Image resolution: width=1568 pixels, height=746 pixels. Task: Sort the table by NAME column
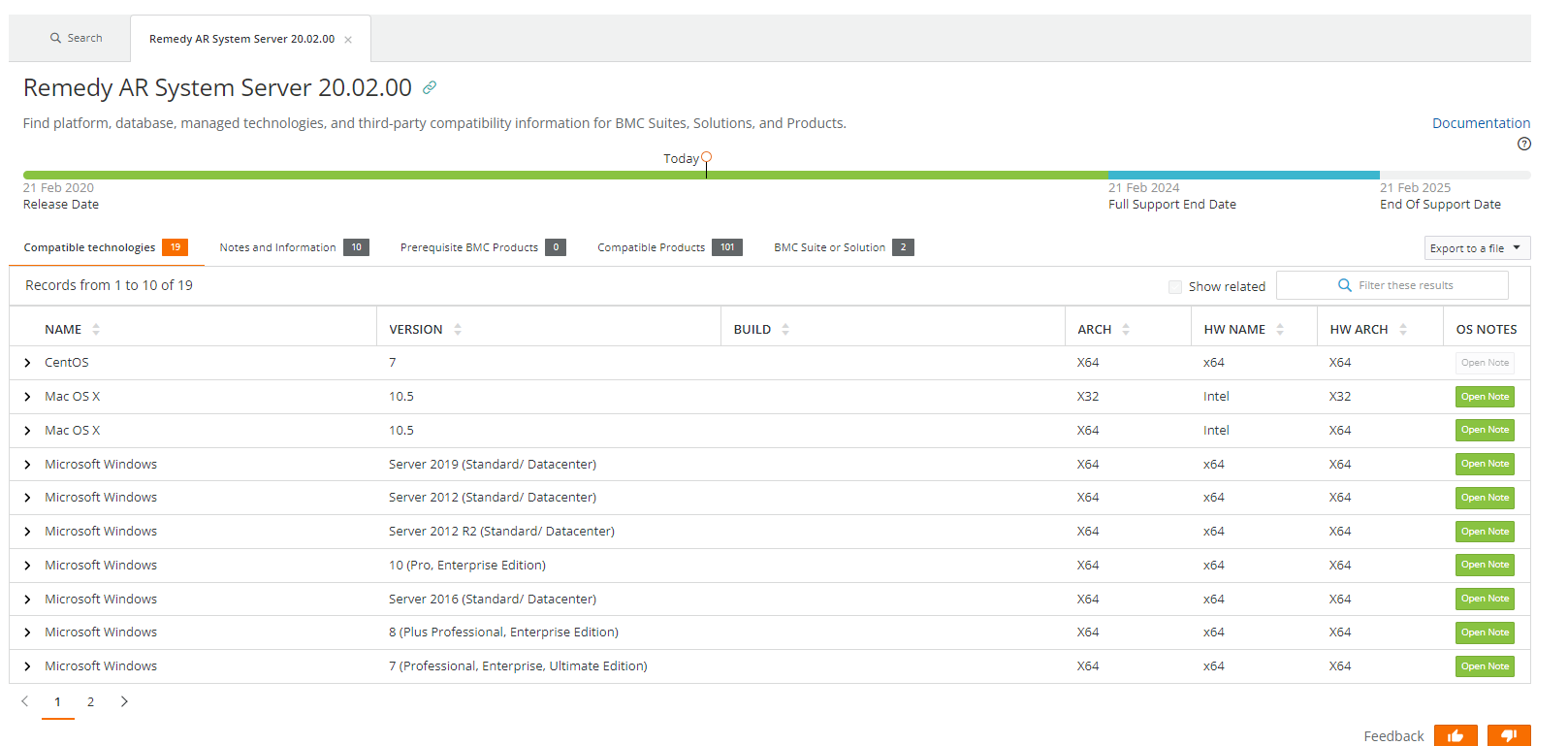pos(96,330)
